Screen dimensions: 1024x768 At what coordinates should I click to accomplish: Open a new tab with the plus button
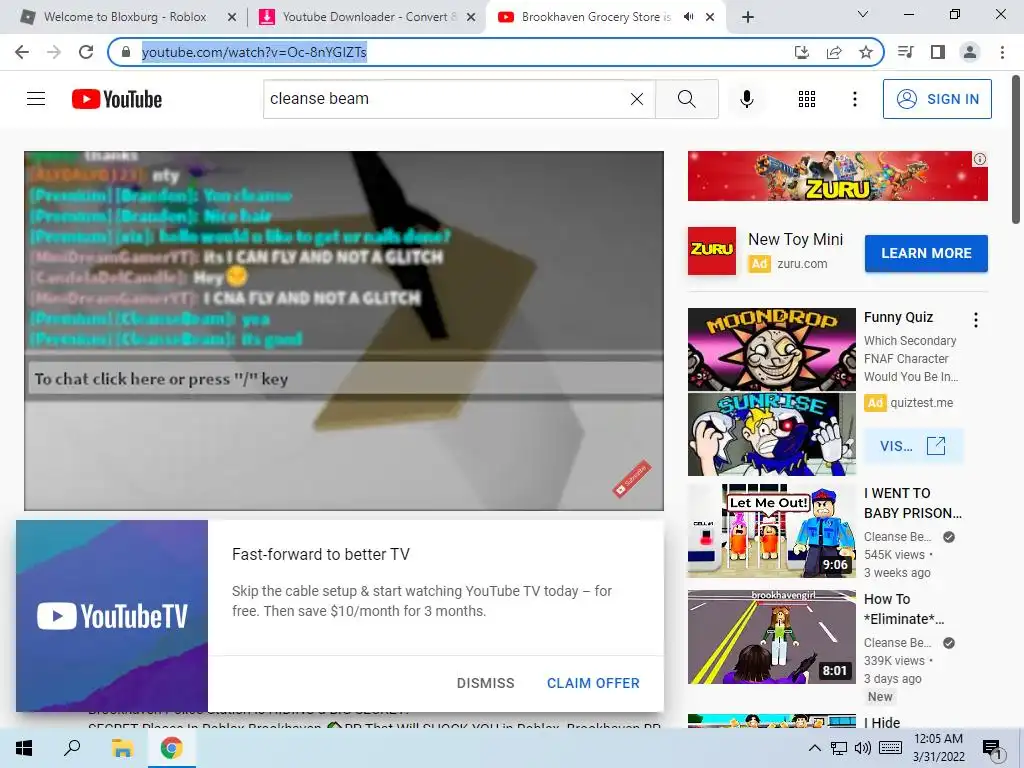click(x=748, y=18)
